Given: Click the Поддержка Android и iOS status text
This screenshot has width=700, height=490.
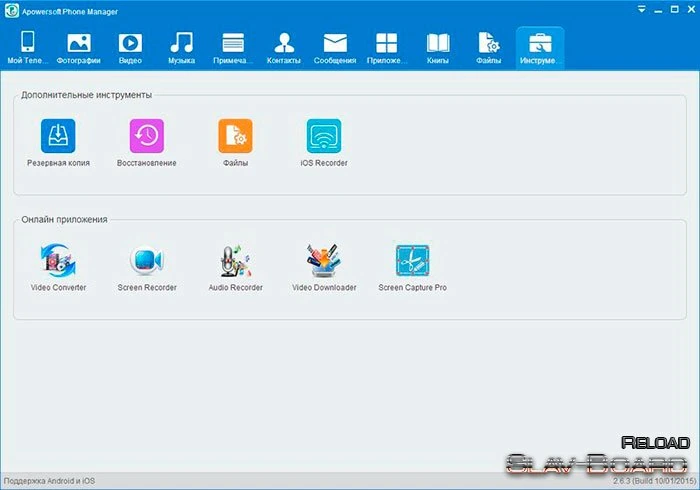Looking at the screenshot, I should (49, 481).
